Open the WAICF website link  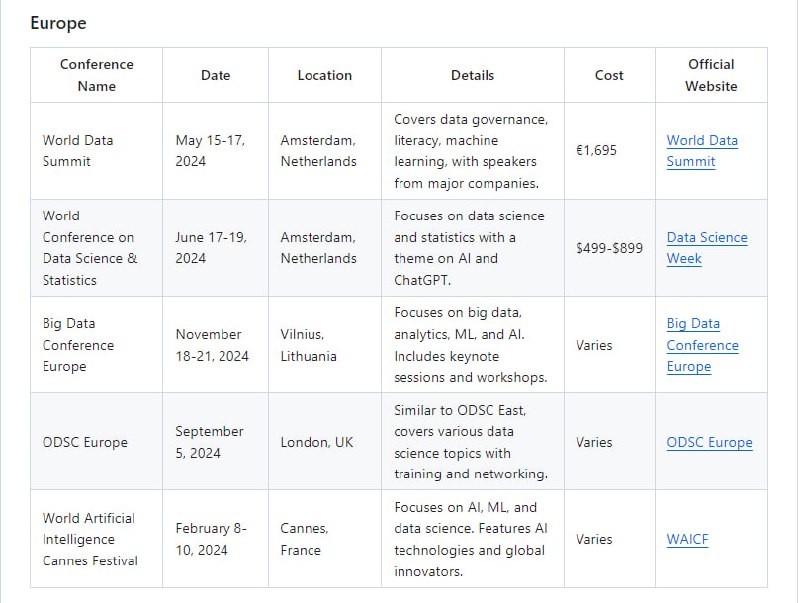687,539
